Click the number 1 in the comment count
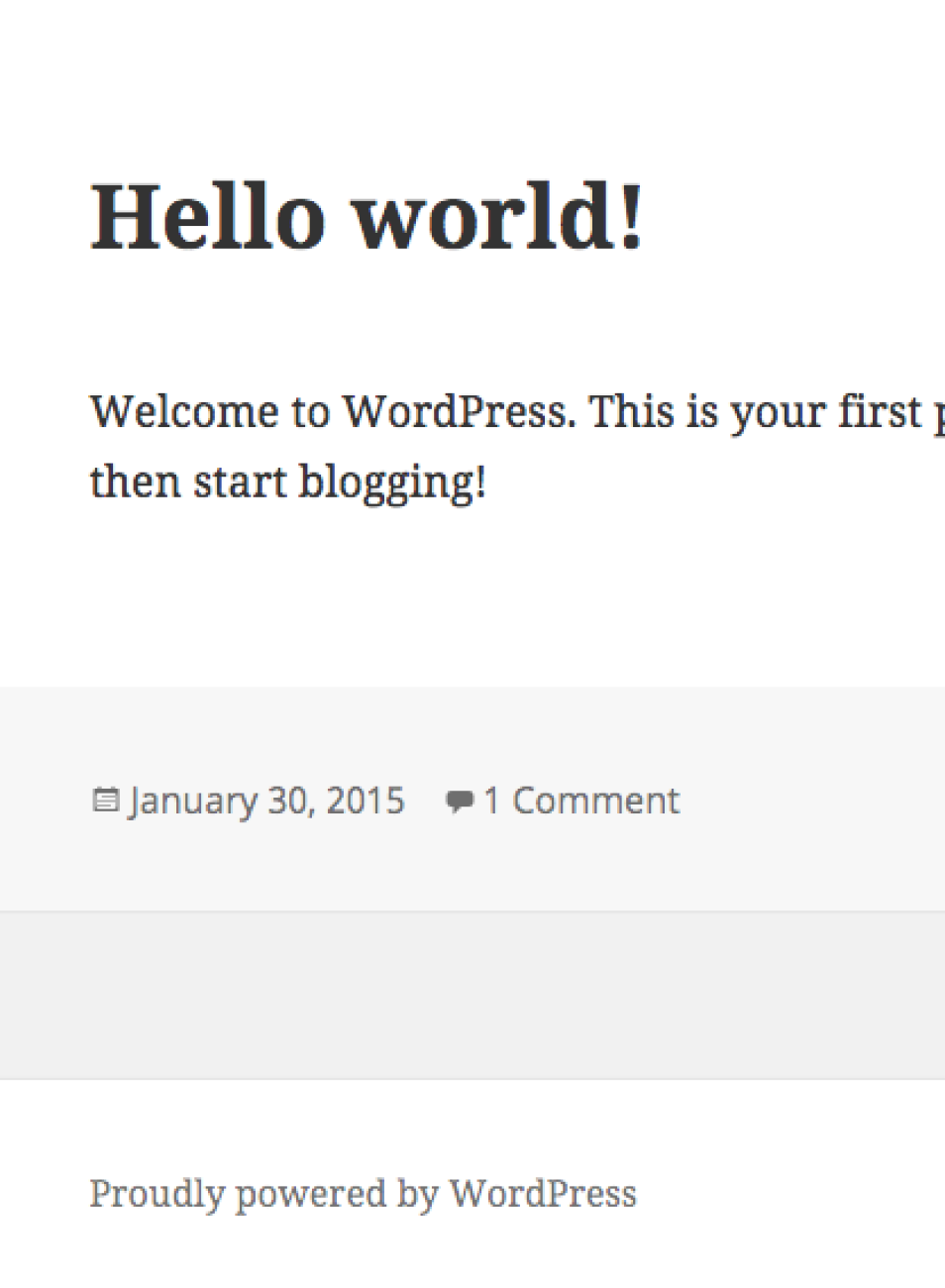The width and height of the screenshot is (945, 1288). pyautogui.click(x=492, y=801)
